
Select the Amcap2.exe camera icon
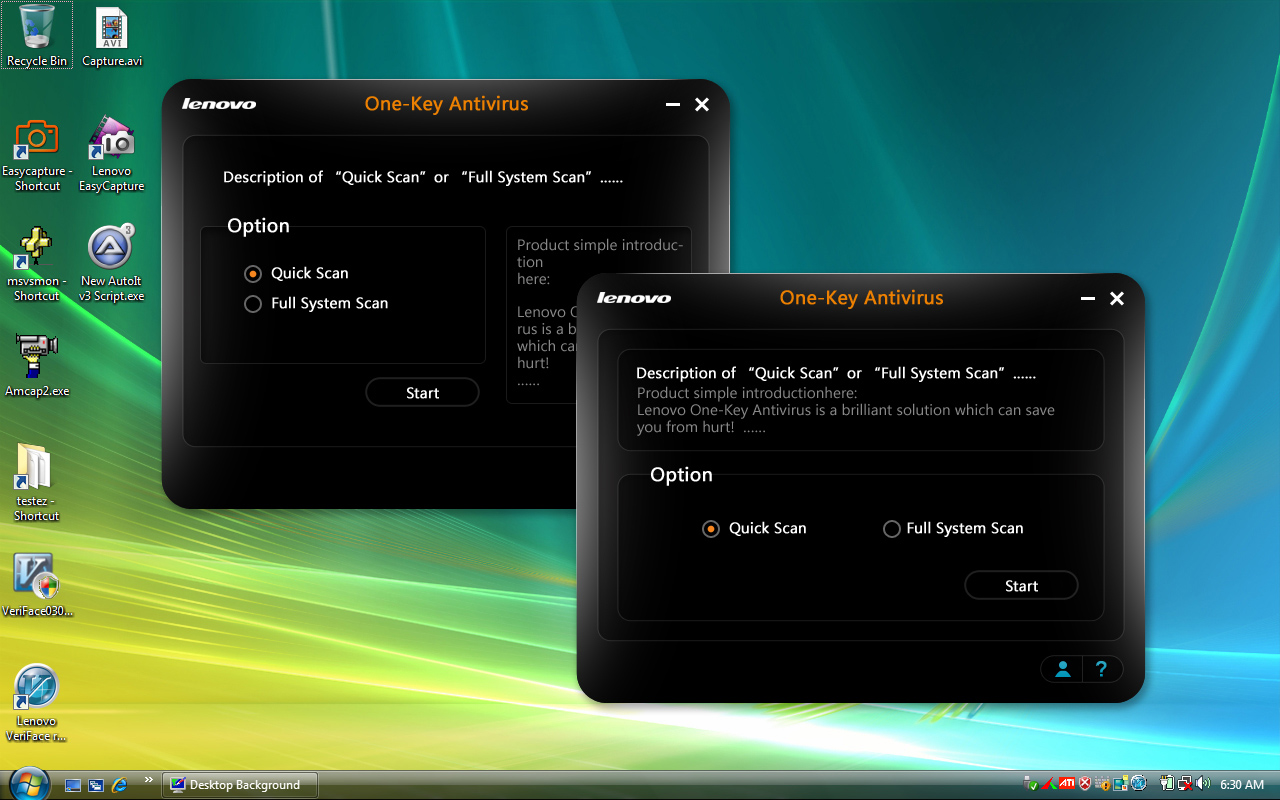tap(37, 357)
